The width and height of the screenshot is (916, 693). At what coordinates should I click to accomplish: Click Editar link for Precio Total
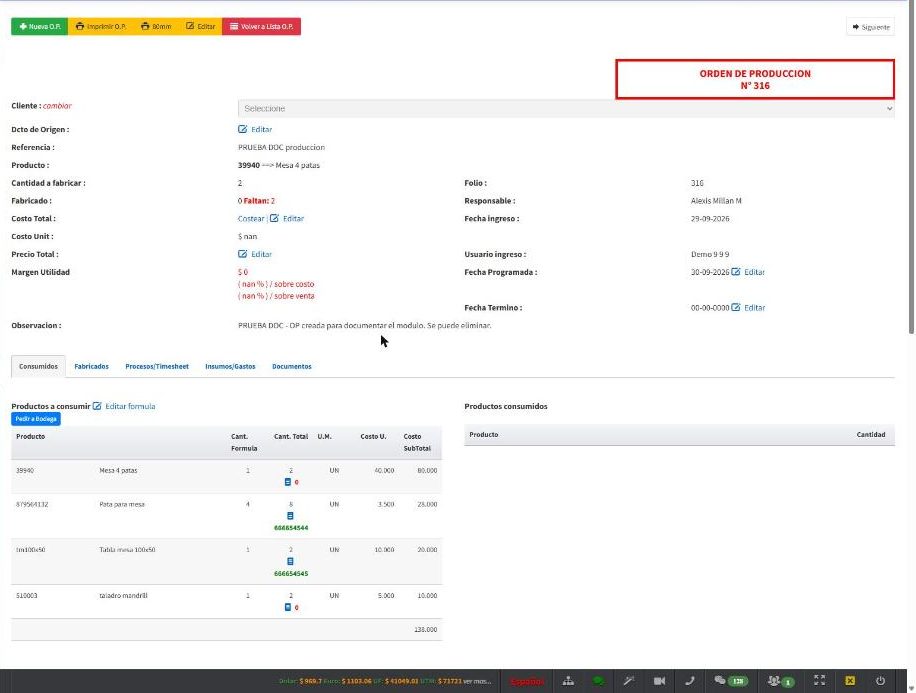point(255,254)
